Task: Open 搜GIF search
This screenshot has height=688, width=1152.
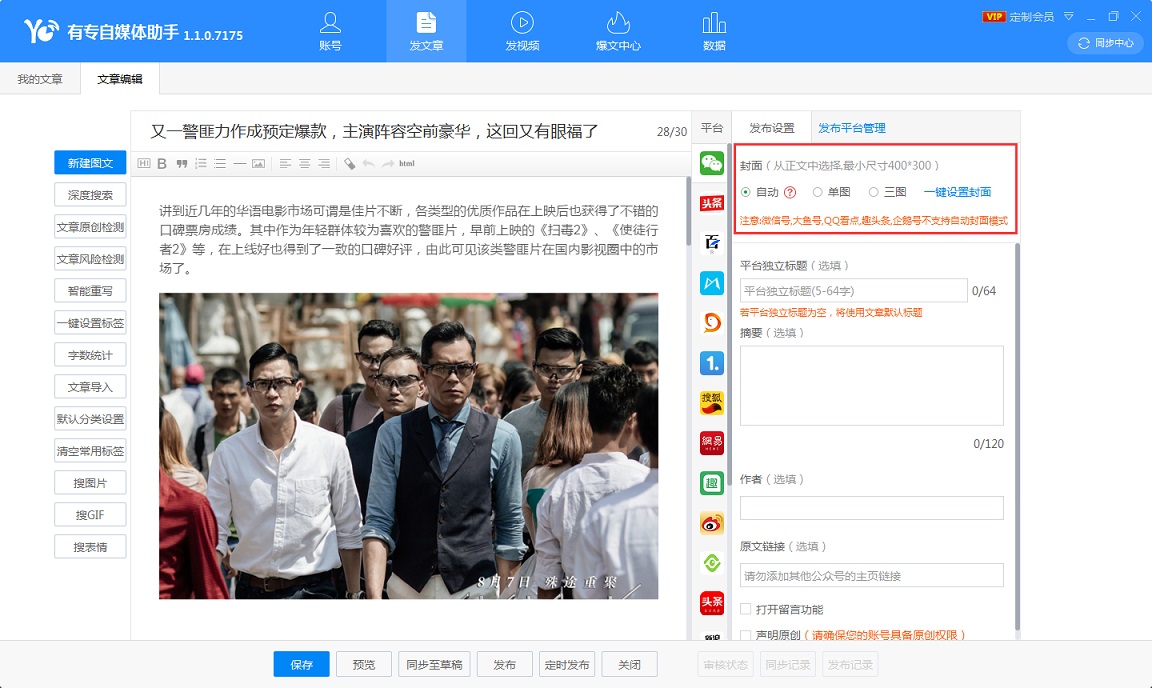Action: click(x=90, y=515)
